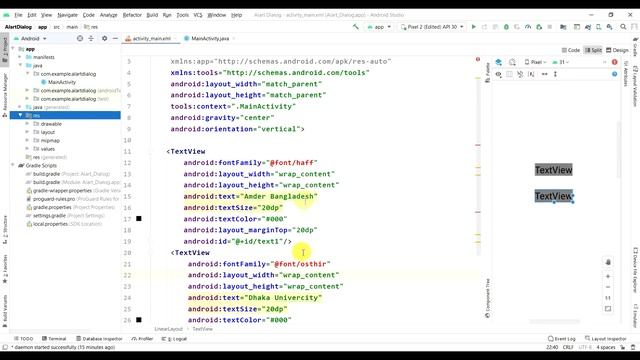This screenshot has width=640, height=360.
Task: Switch editor to Design view
Action: pos(617,50)
